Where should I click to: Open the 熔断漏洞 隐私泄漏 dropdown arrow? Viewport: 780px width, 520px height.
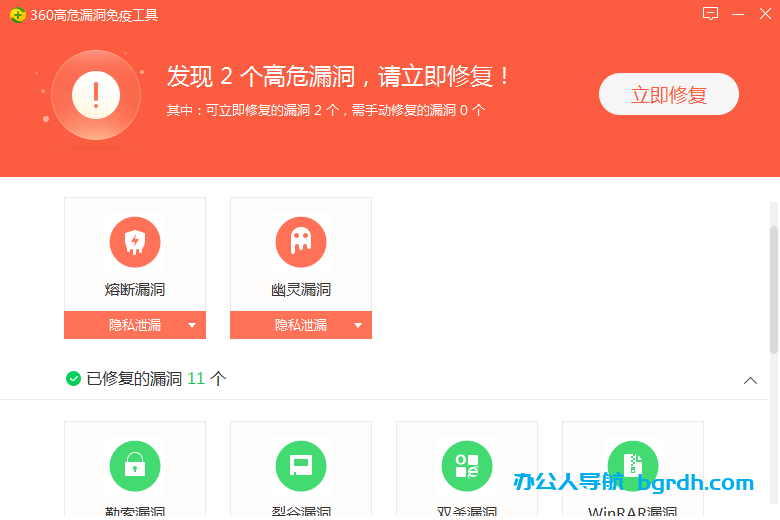tap(192, 325)
